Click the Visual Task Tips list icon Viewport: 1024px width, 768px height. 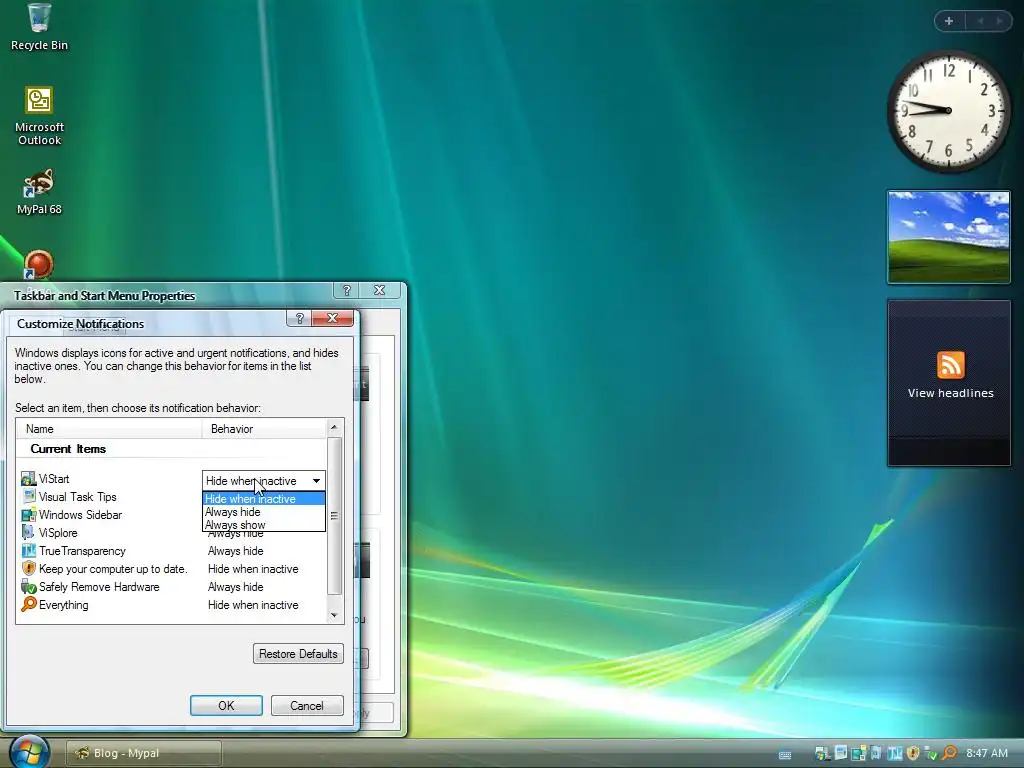(28, 497)
